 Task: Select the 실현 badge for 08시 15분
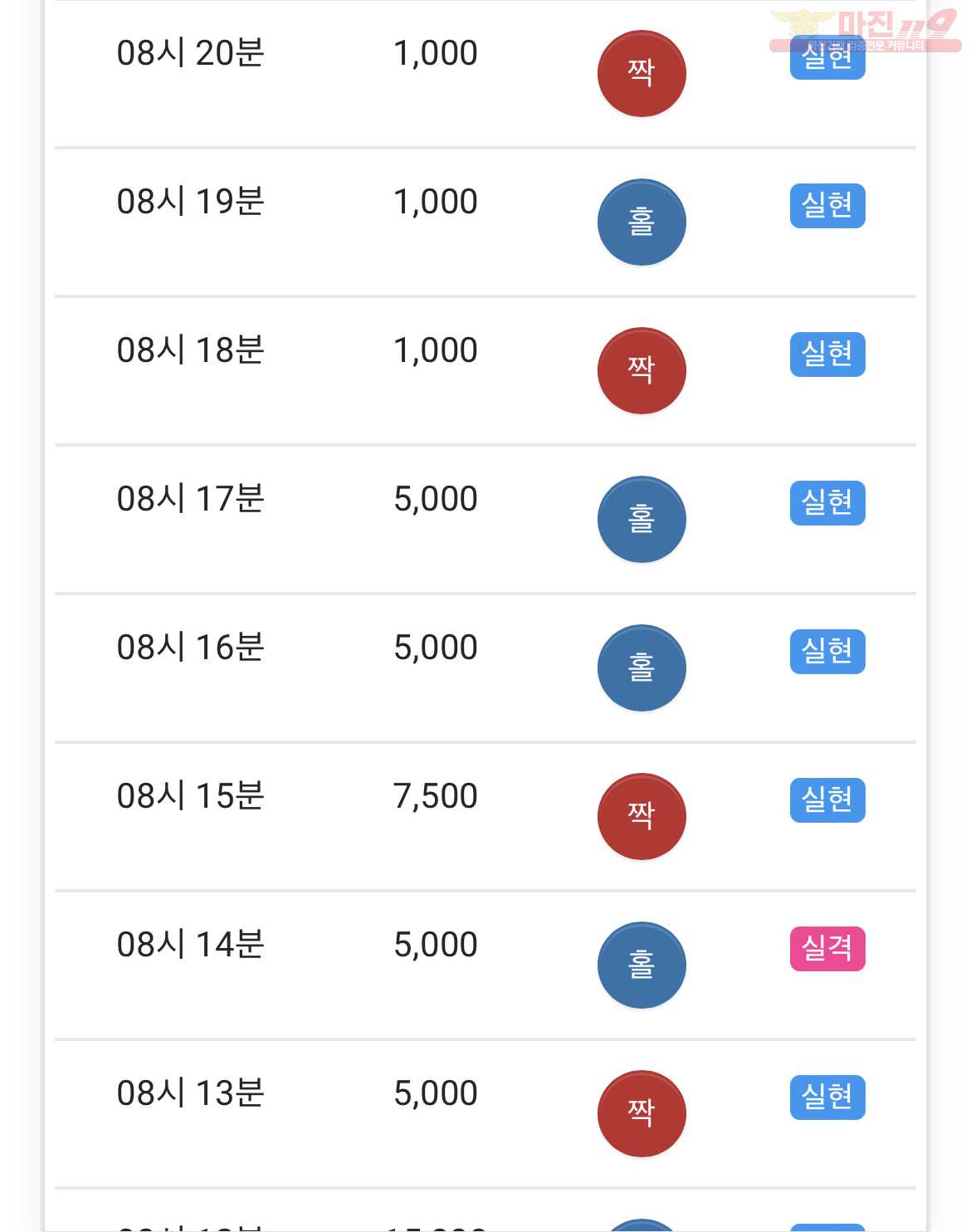827,800
